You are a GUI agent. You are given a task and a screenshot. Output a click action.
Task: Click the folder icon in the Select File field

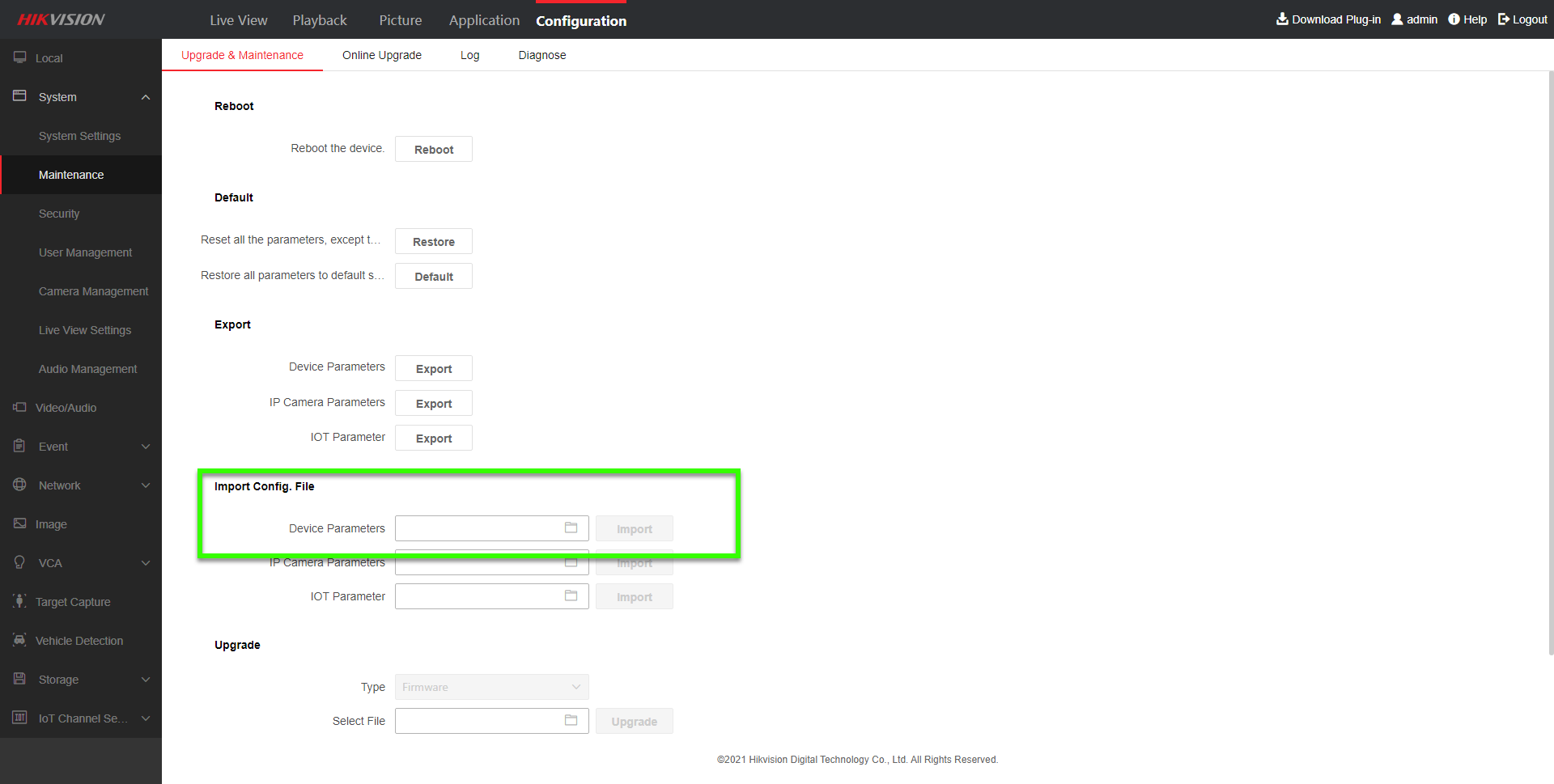pos(571,720)
